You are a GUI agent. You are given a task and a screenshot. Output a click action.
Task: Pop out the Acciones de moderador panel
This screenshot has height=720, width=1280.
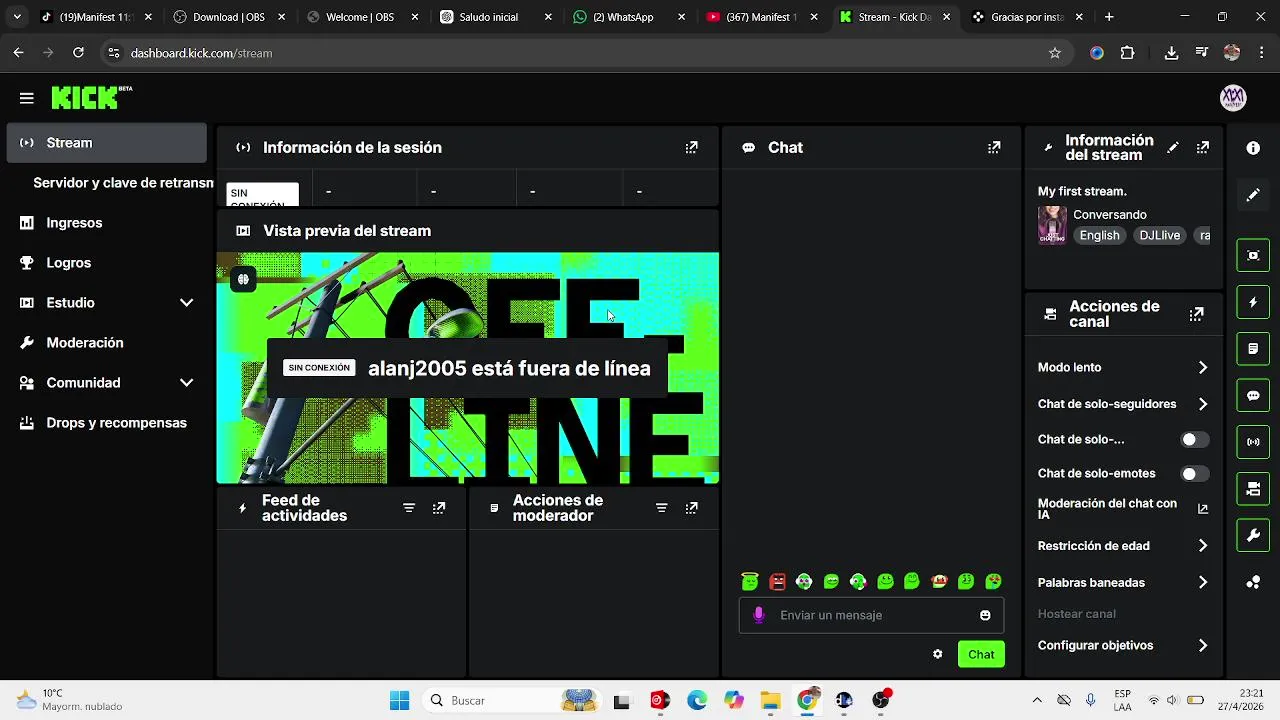coord(691,508)
